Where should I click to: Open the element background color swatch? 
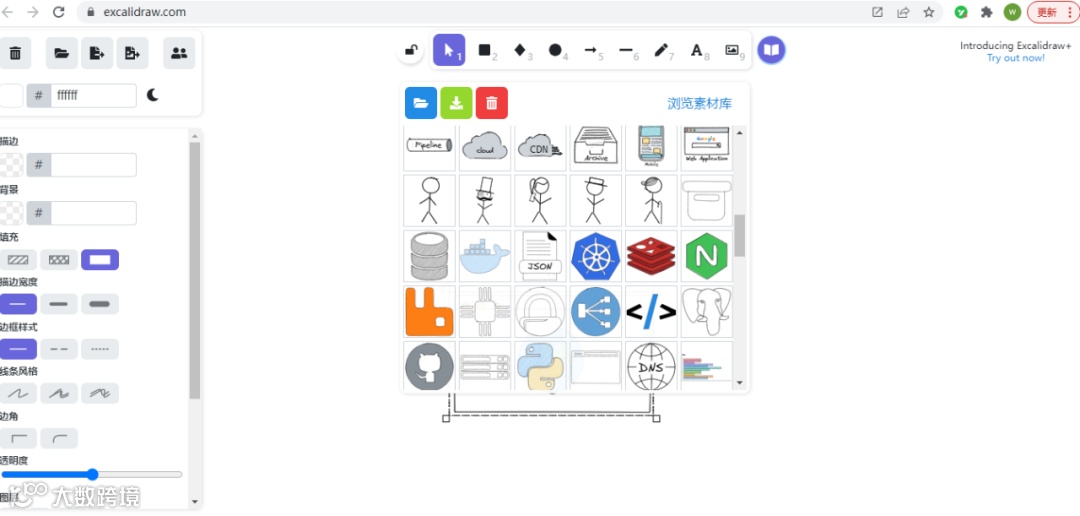(x=11, y=214)
